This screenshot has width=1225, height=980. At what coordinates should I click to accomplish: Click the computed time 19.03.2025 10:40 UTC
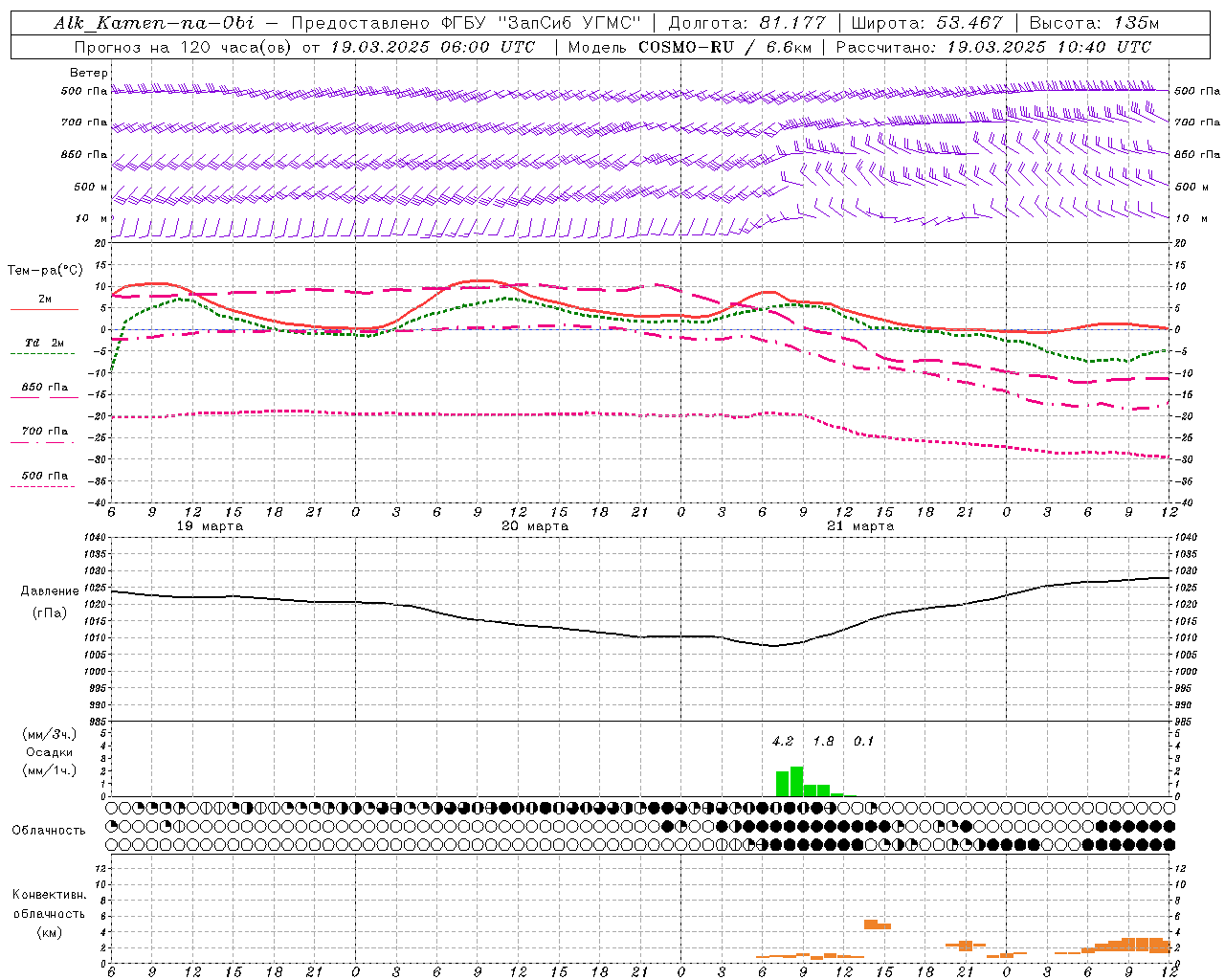[1049, 47]
